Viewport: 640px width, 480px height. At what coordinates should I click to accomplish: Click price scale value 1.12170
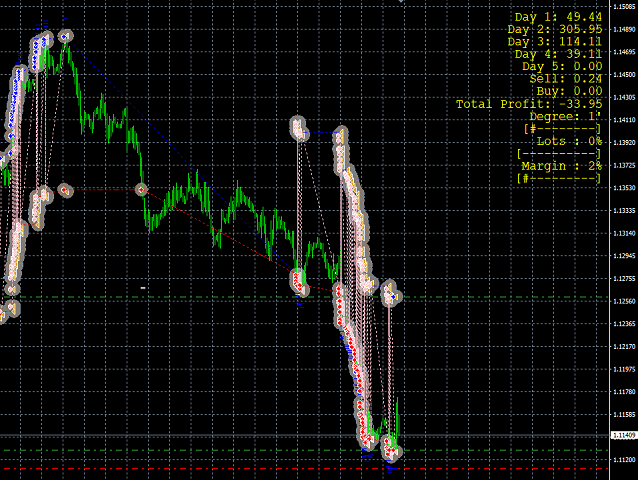pyautogui.click(x=624, y=347)
